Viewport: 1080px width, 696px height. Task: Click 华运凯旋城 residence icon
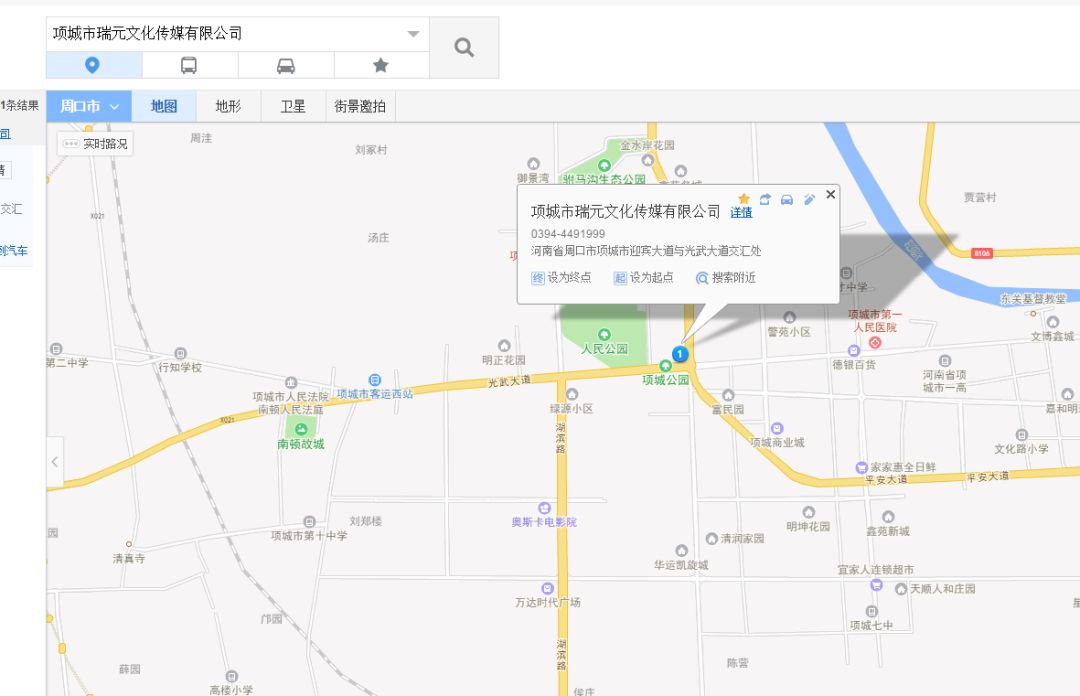681,550
